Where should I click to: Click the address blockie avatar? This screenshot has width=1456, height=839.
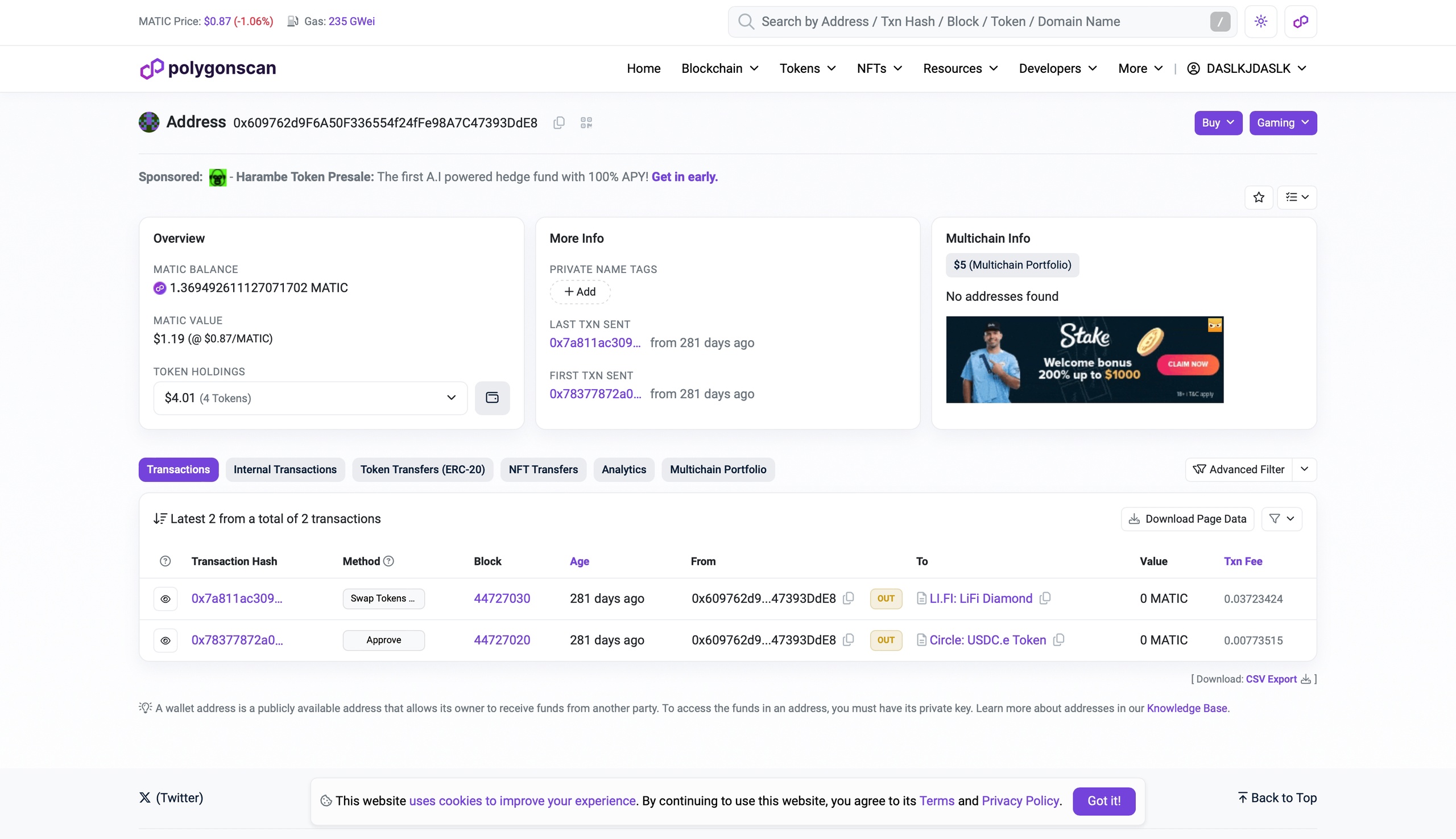pos(148,122)
